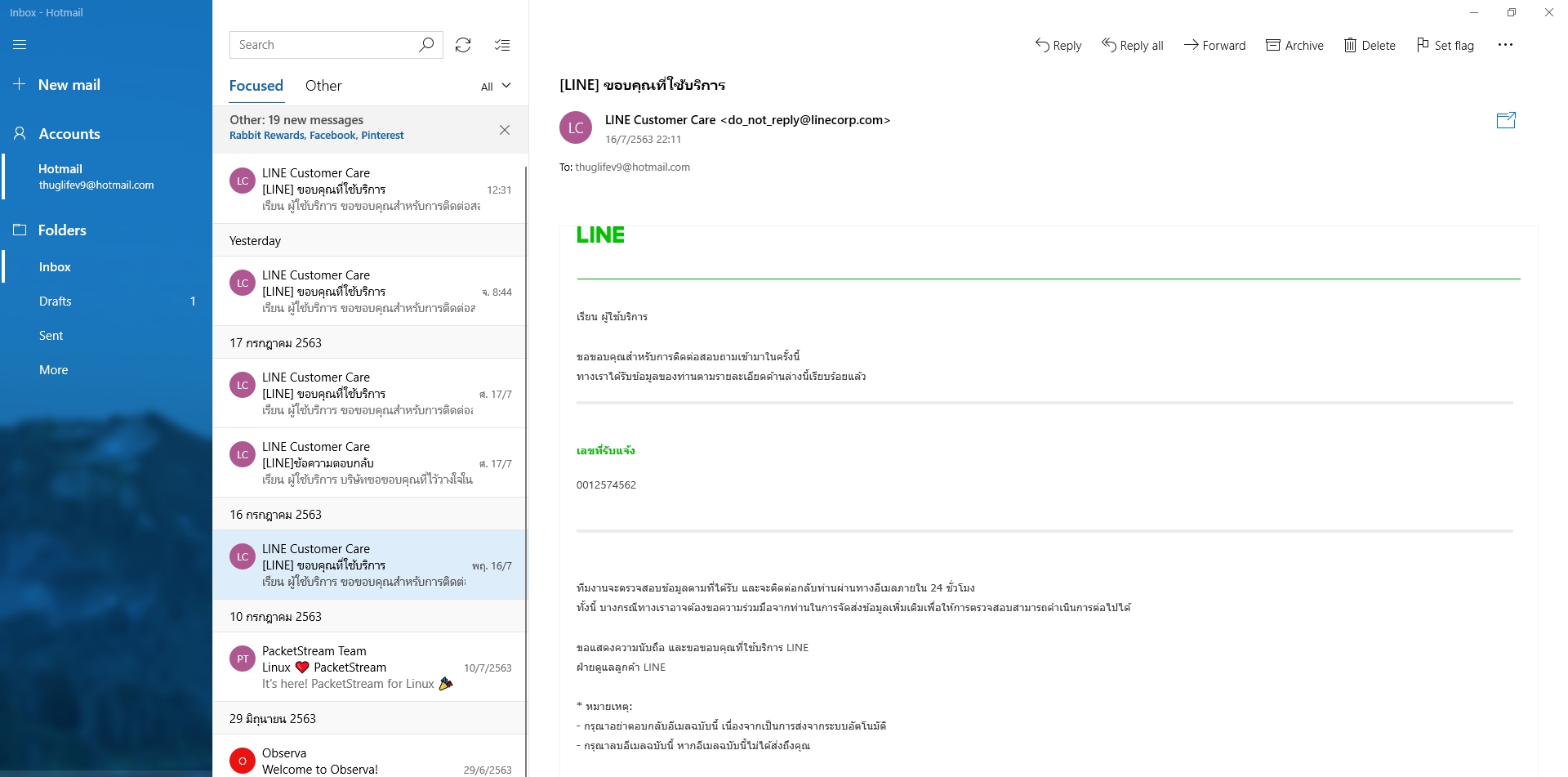Sync this view with refresh icon
This screenshot has height=777, width=1568.
tap(463, 45)
